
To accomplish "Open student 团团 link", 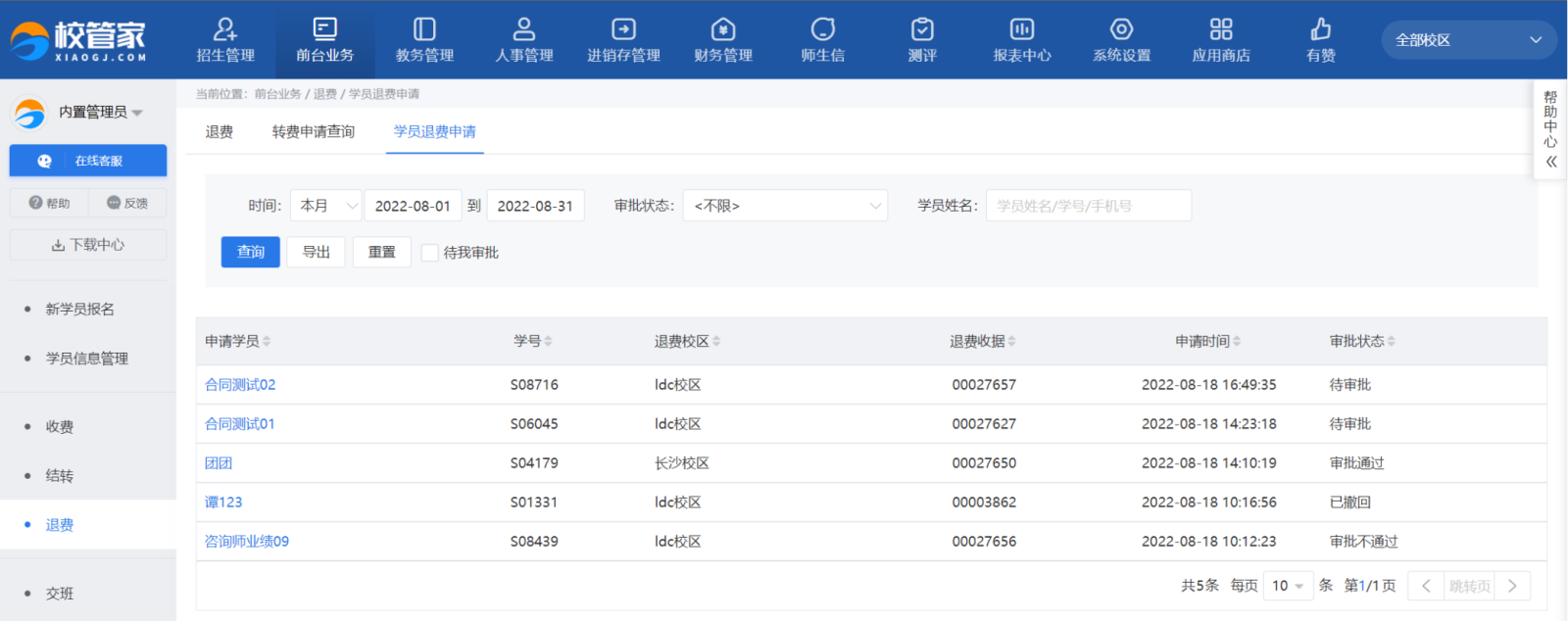I will (219, 463).
